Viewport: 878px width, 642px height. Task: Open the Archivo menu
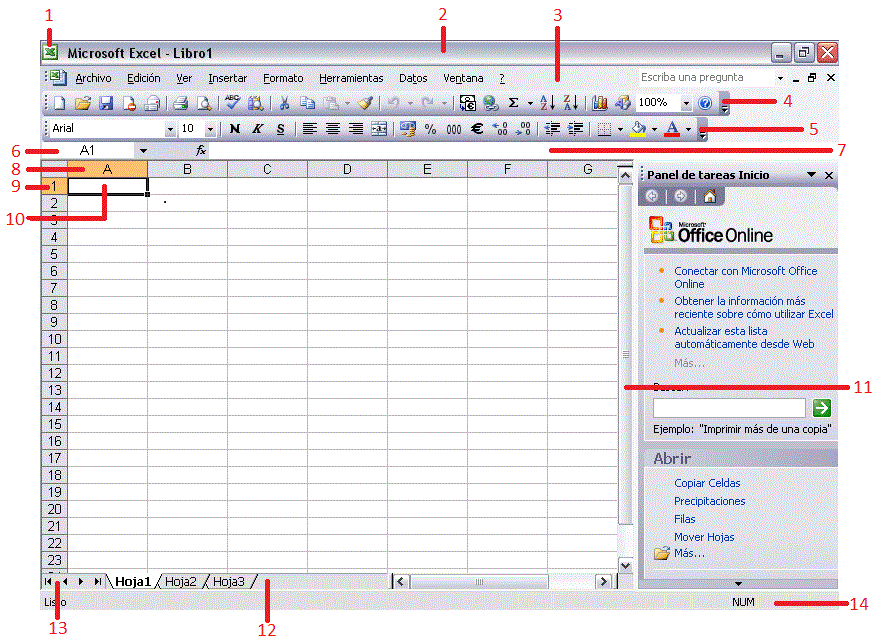93,78
